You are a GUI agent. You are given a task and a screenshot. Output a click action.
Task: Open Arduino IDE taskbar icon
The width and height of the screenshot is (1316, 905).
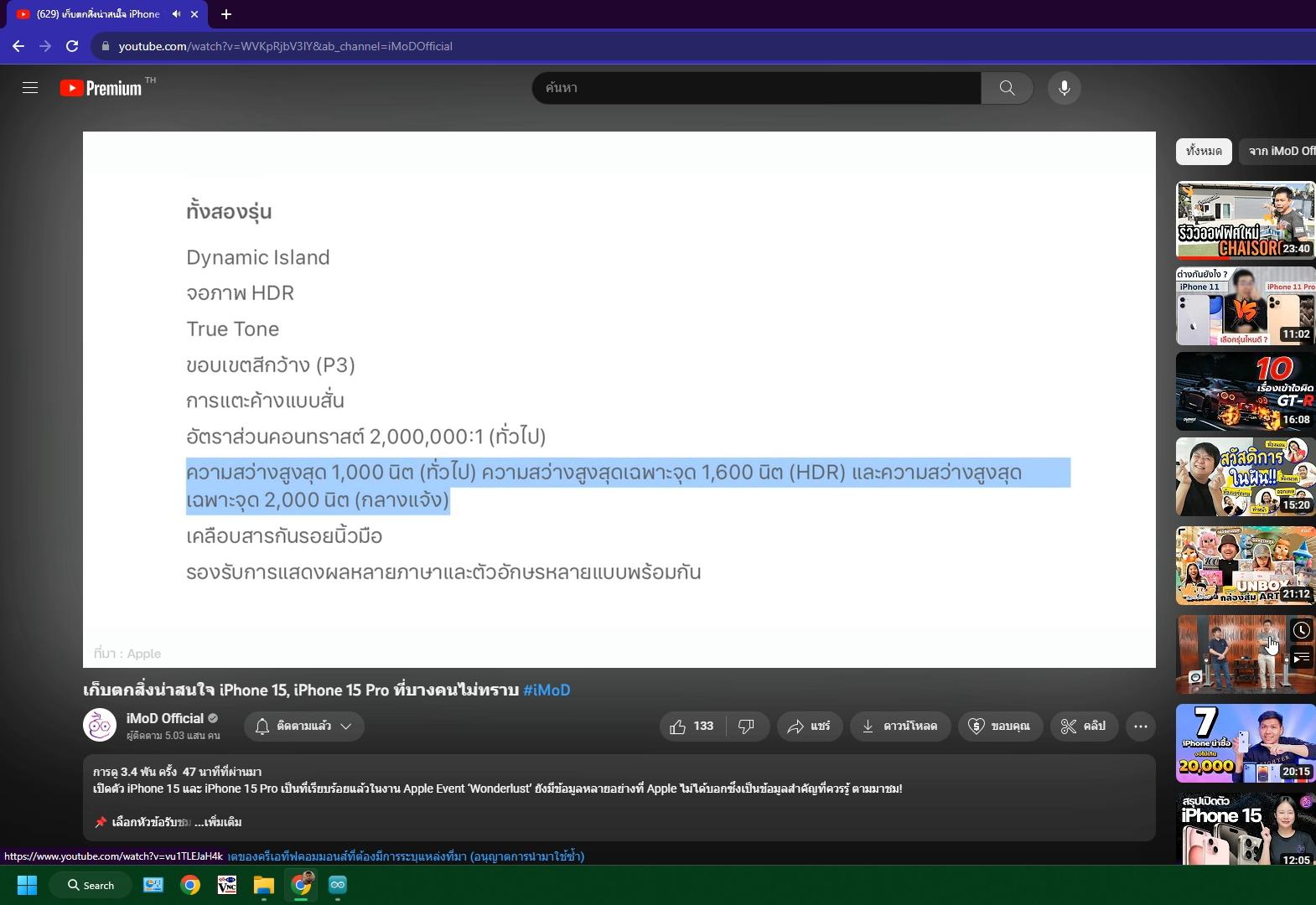click(338, 885)
